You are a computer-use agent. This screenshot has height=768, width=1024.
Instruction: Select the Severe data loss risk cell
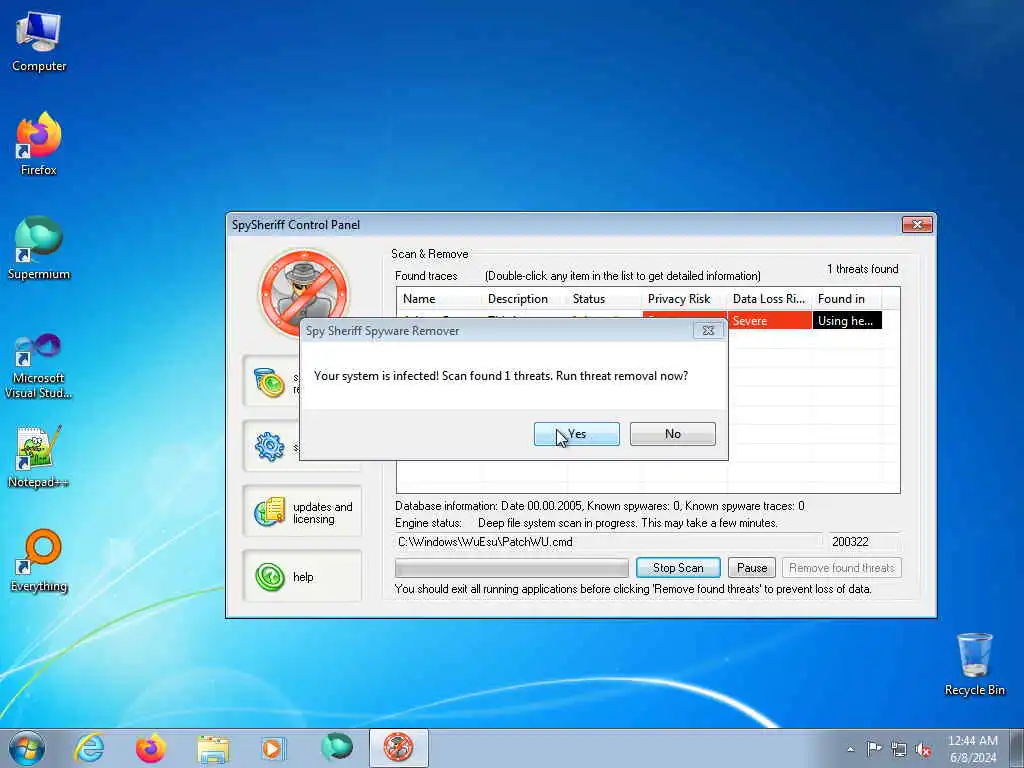point(769,320)
